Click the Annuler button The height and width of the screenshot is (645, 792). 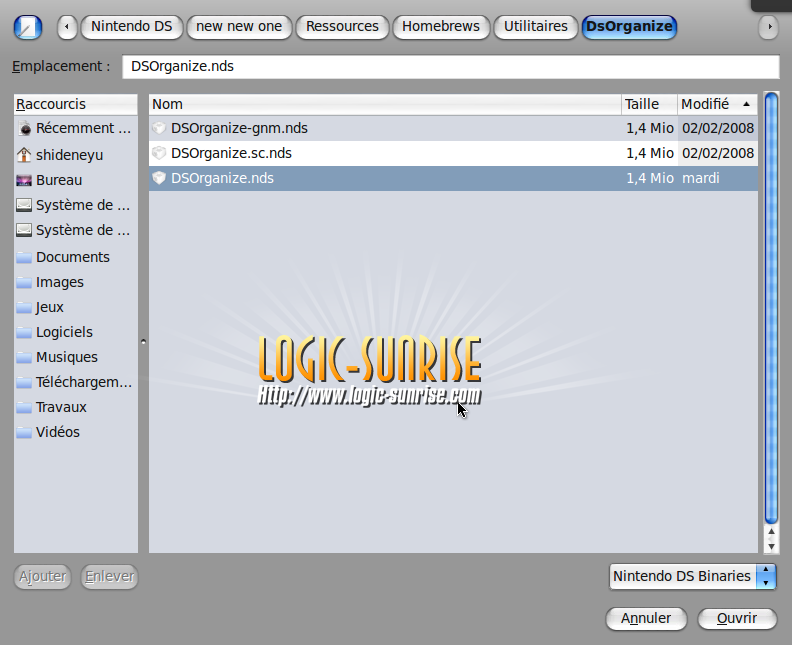[646, 618]
